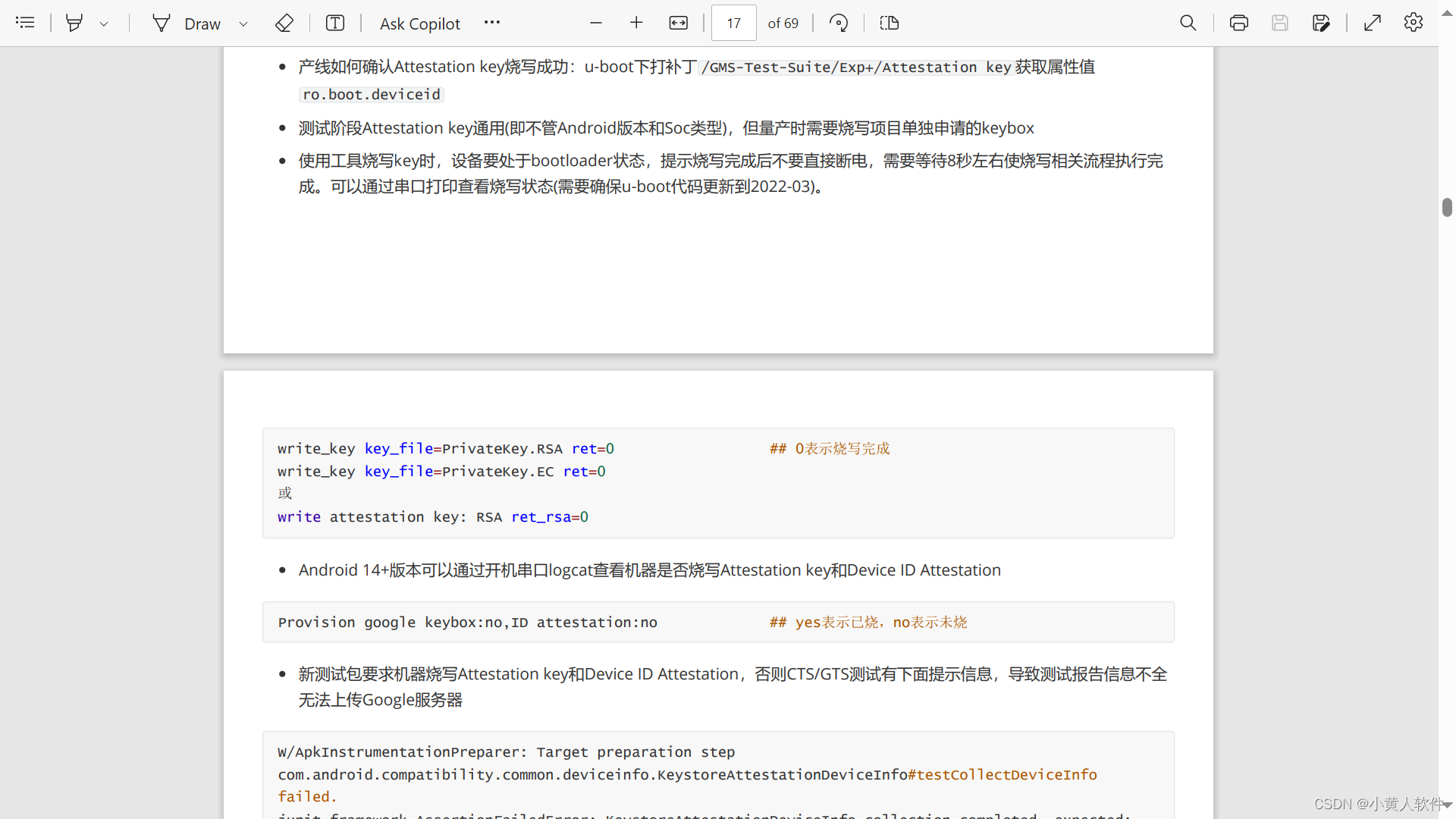Image resolution: width=1456 pixels, height=819 pixels.
Task: Activate the Draw tool
Action: click(187, 24)
